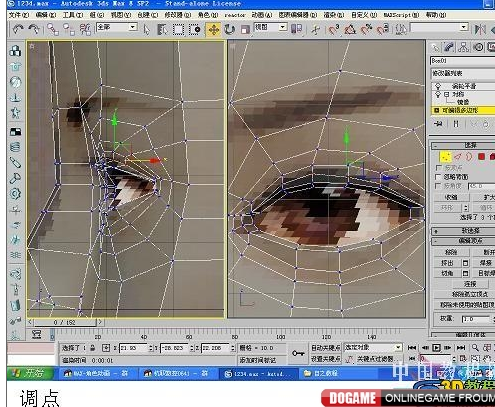The image size is (495, 407).
Task: Click the Connect (连接) button
Action: 470,284
